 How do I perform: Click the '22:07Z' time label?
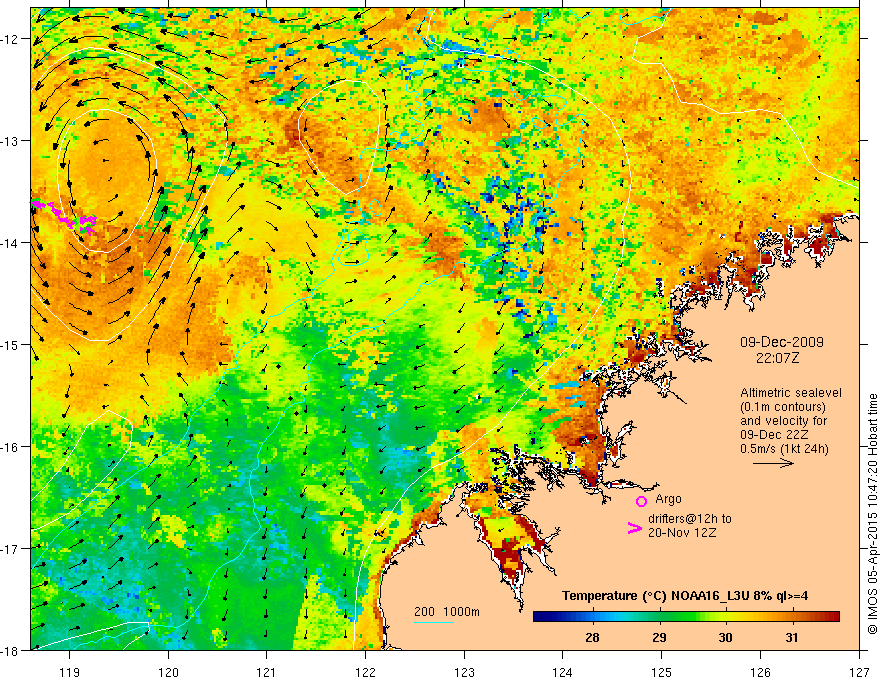[777, 357]
